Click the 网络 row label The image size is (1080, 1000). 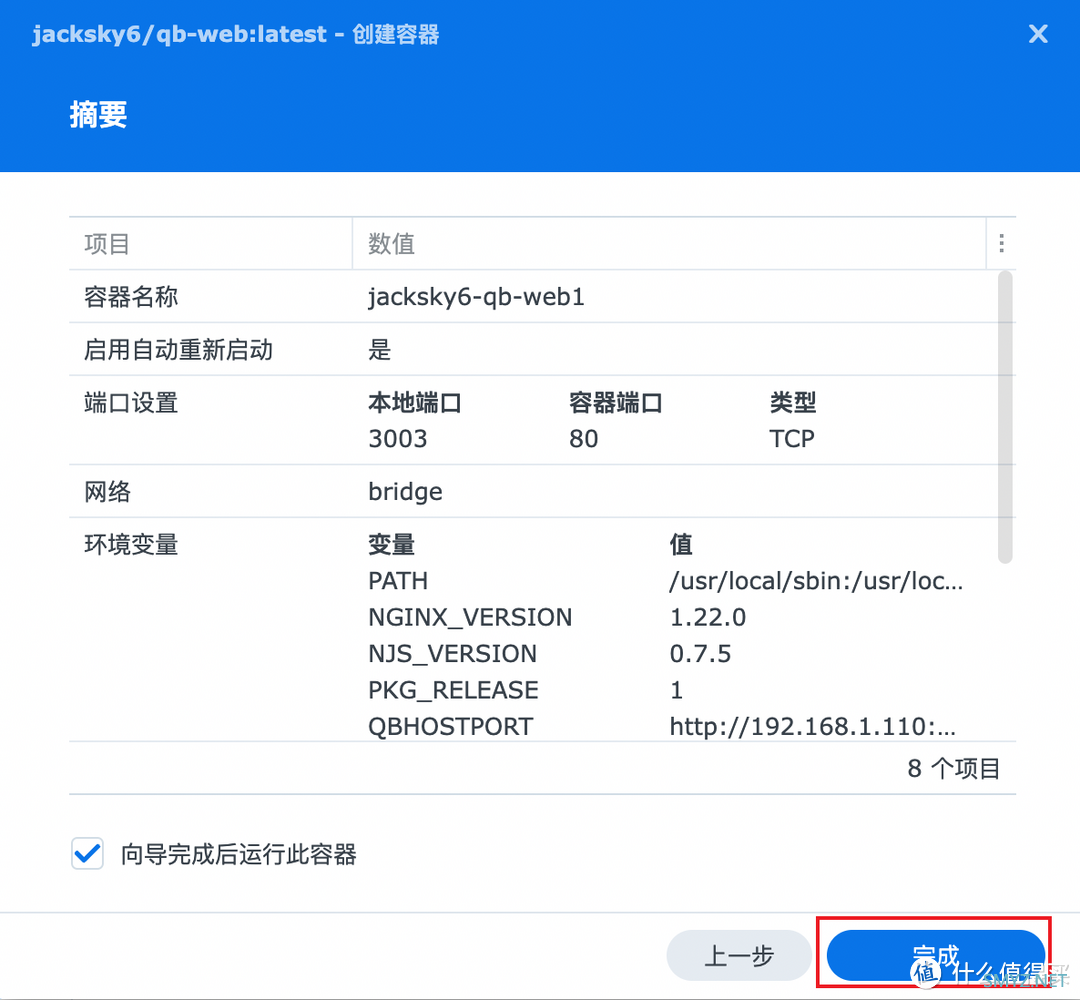tap(107, 492)
